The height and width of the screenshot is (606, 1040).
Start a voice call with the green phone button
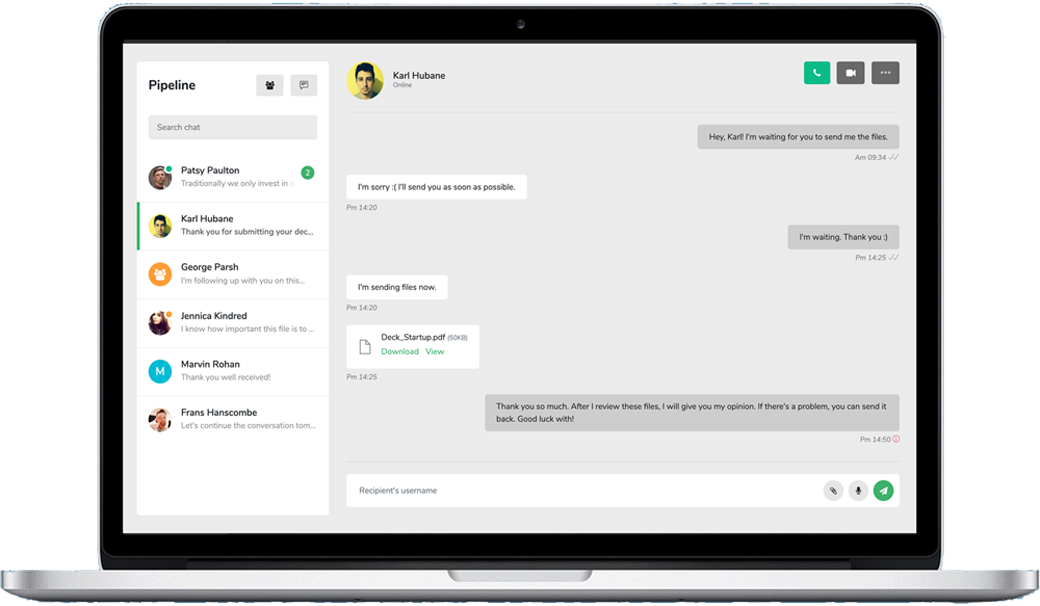(816, 73)
